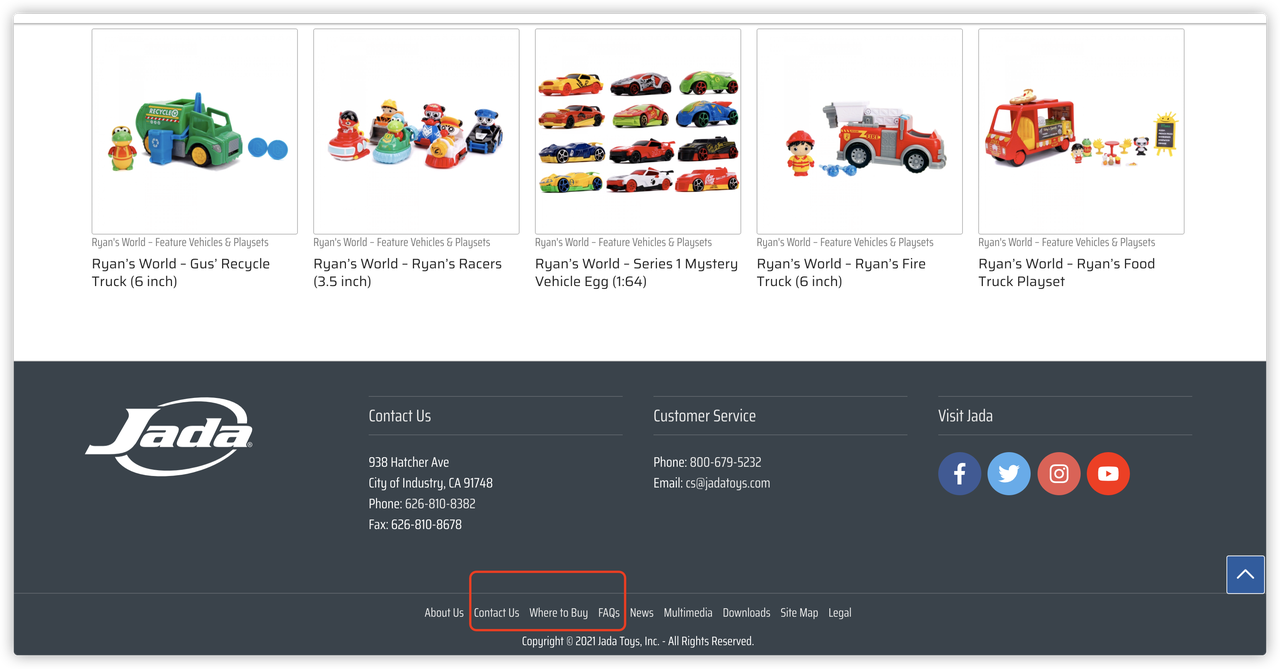Screen dimensions: 1280x669
Task: Open Ryan's Fire Truck (6 inch) title
Action: coord(841,273)
